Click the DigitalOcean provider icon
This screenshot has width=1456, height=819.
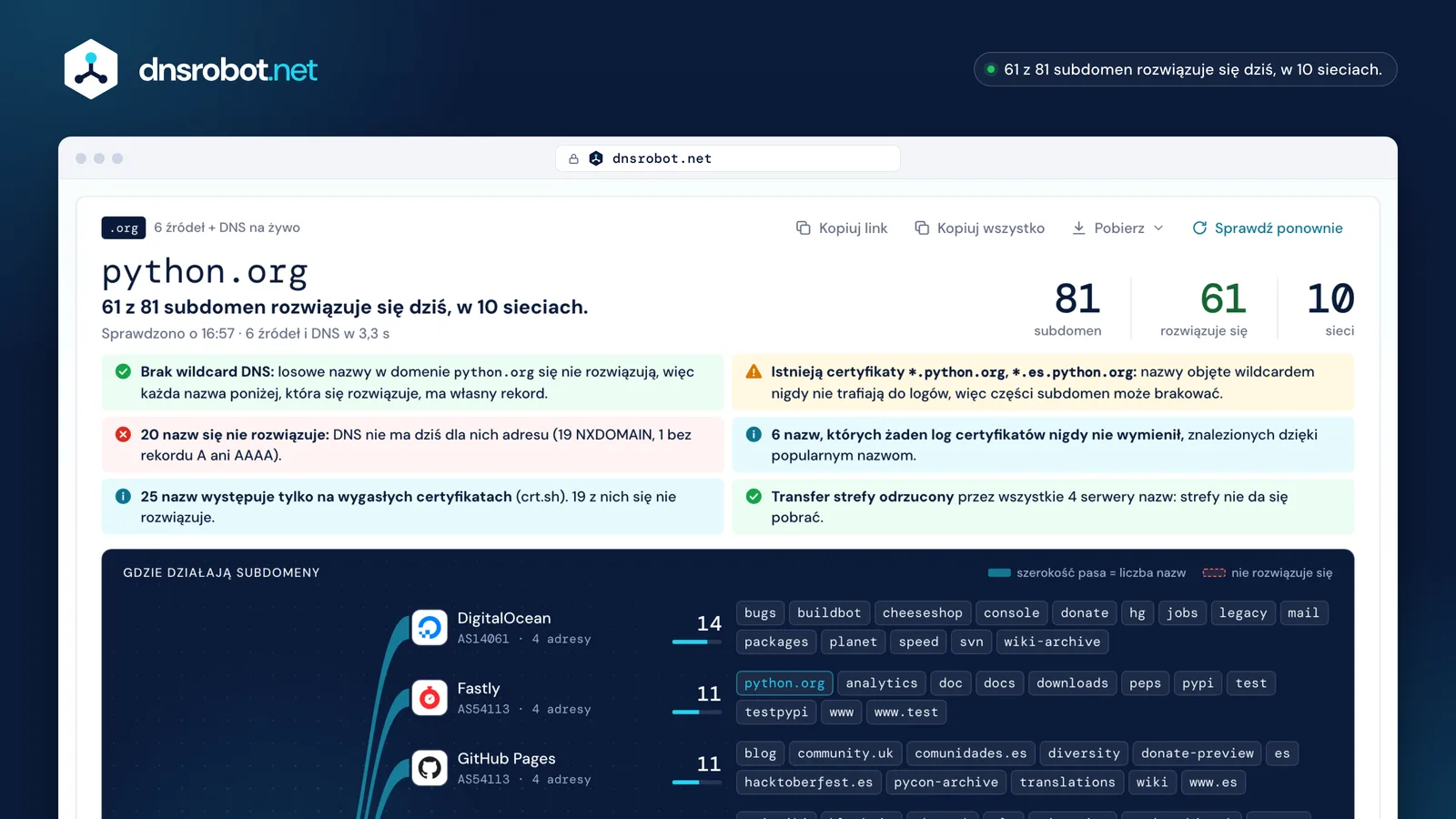pos(430,627)
